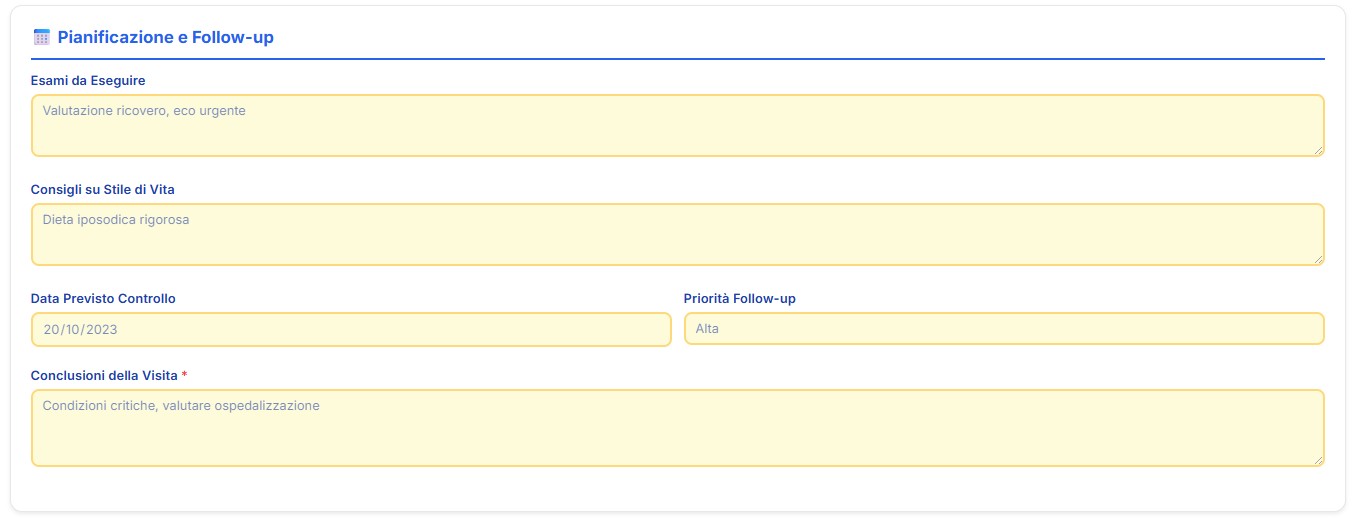Select the Data Previsto Controllo date field
The width and height of the screenshot is (1357, 523).
point(351,329)
